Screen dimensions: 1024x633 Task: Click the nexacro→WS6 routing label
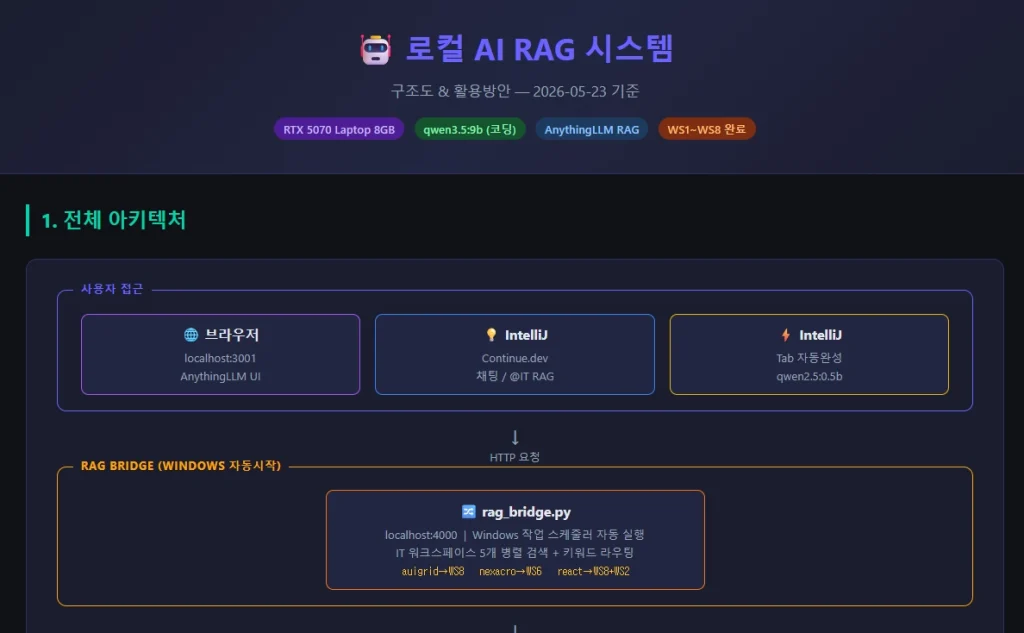click(x=511, y=572)
